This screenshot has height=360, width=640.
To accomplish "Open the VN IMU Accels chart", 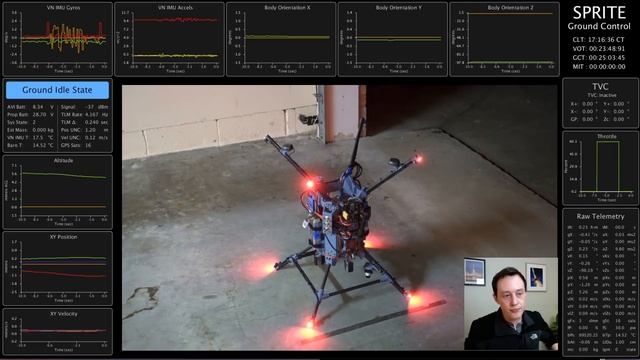I will coord(169,39).
